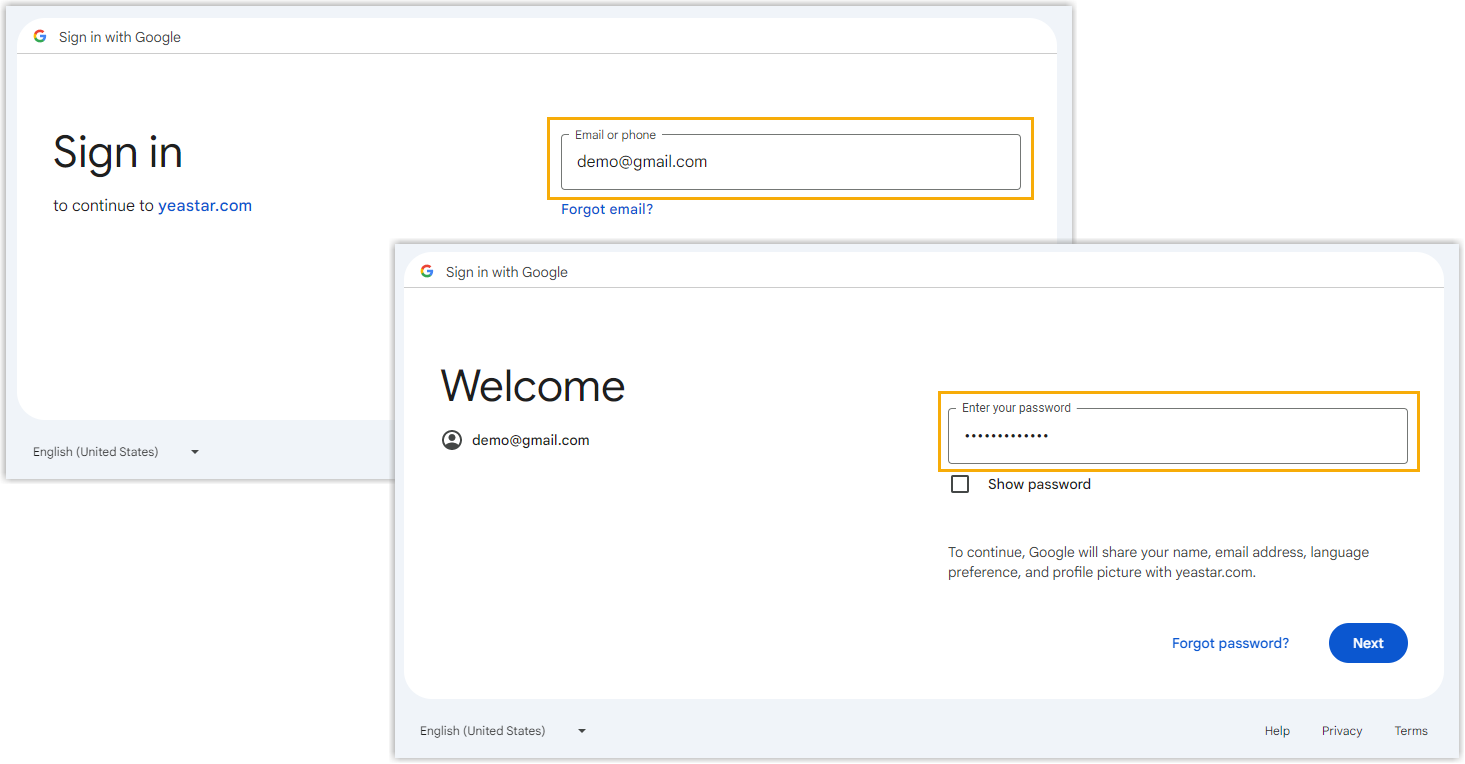
Task: Click the Google logo in the back sign-in window
Action: click(40, 37)
